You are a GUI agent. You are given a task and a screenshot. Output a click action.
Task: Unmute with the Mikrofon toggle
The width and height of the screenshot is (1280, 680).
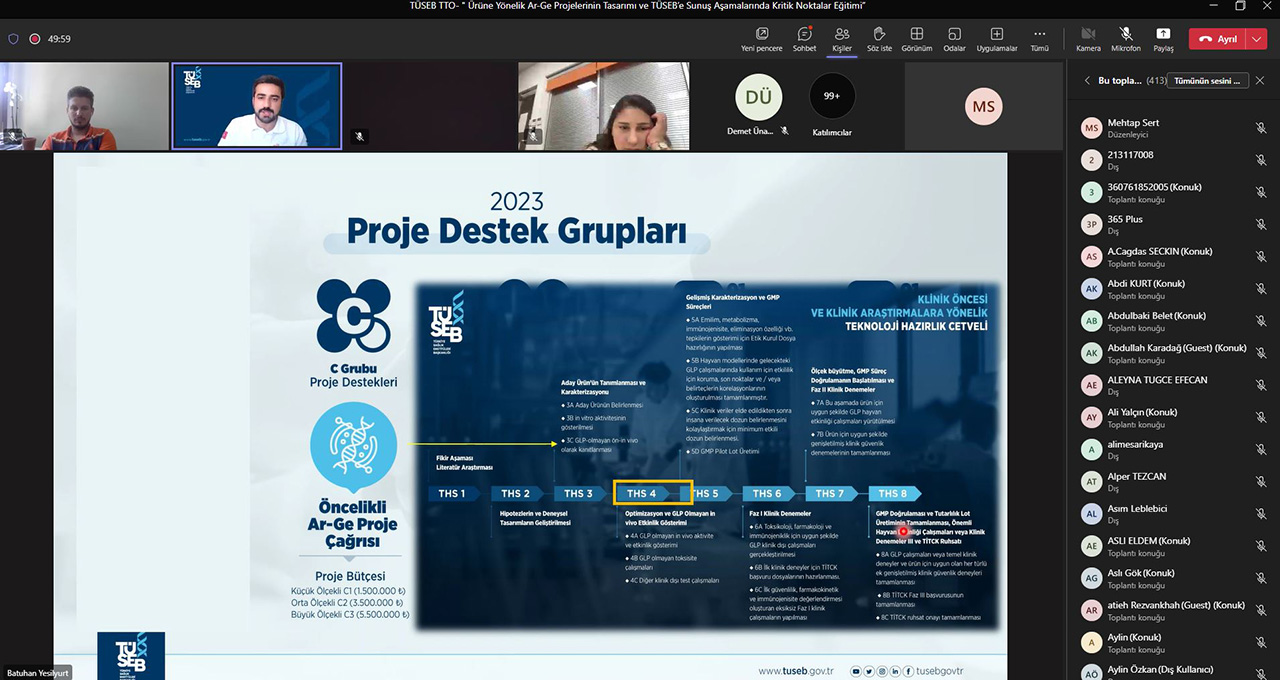click(x=1126, y=39)
